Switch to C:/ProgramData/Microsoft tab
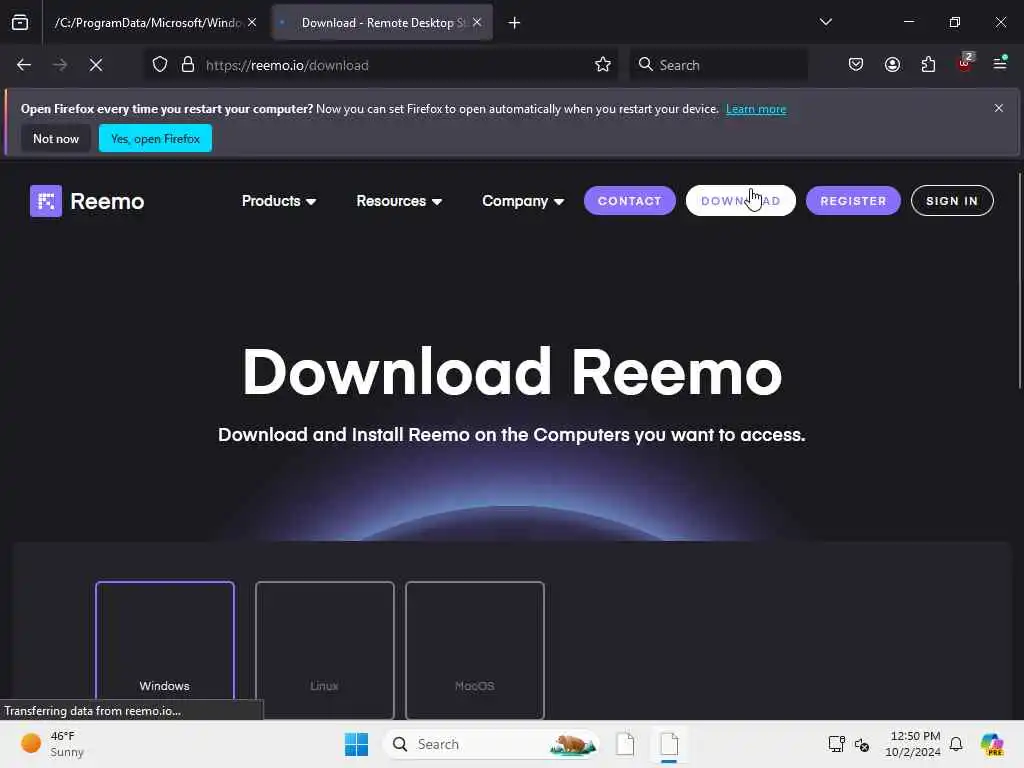1024x768 pixels. tap(155, 23)
